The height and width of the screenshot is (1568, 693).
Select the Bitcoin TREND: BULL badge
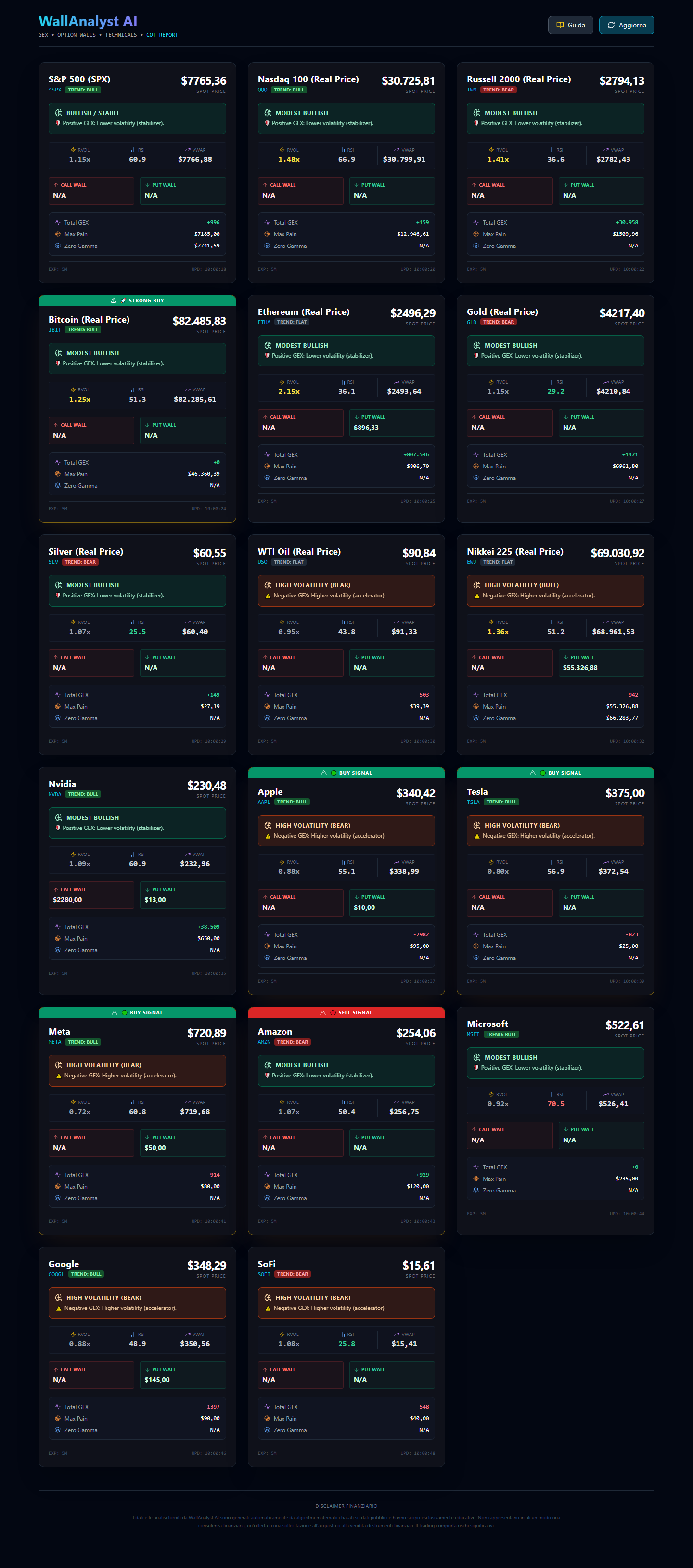pos(83,330)
